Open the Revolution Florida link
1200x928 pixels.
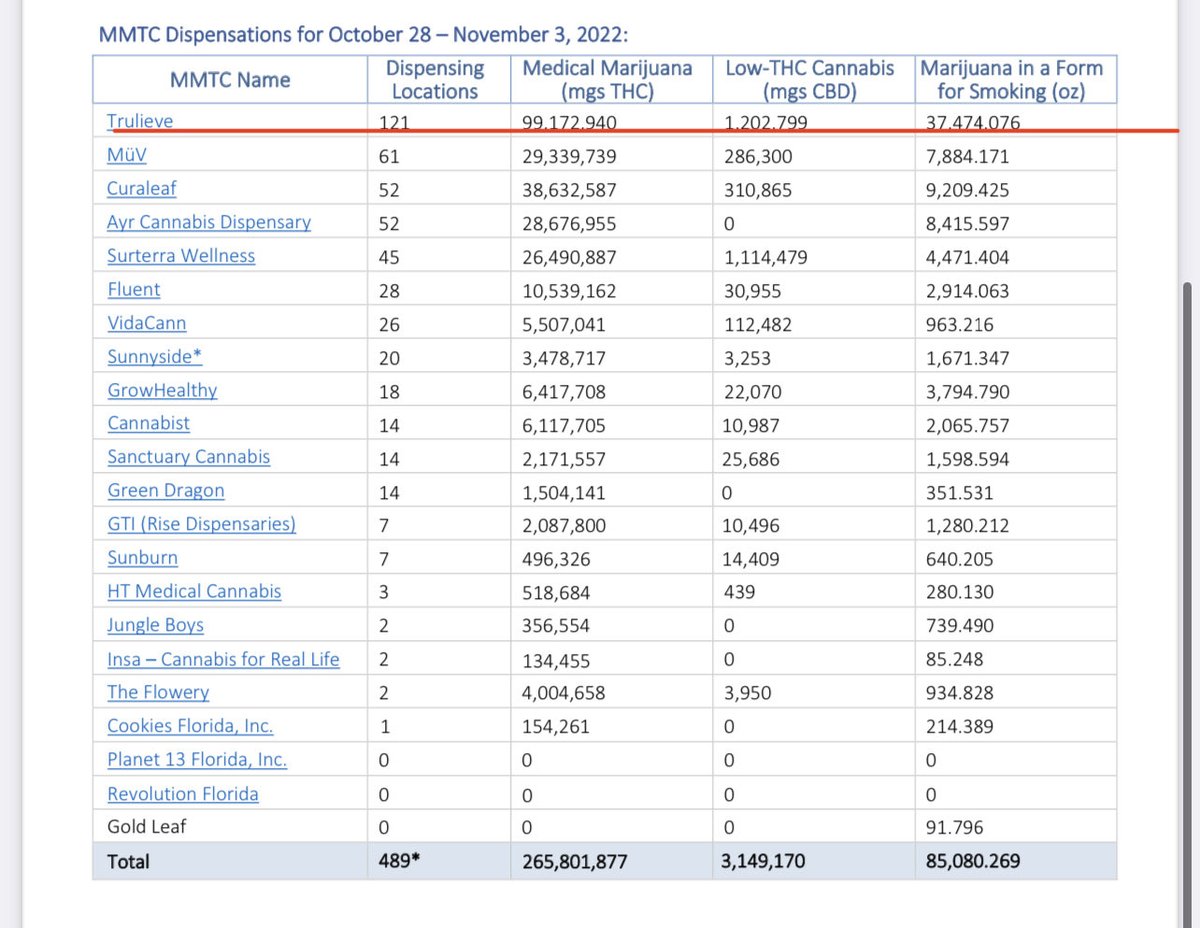coord(183,793)
